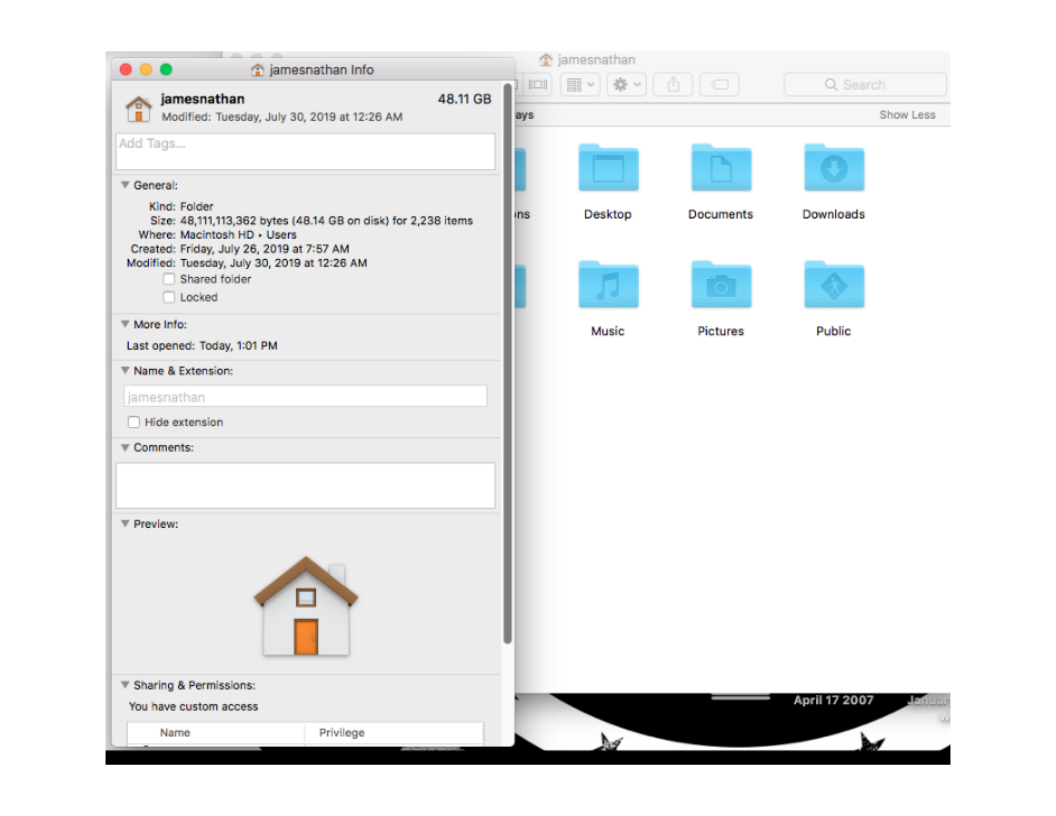
Task: Open the Documents folder
Action: pos(720,168)
